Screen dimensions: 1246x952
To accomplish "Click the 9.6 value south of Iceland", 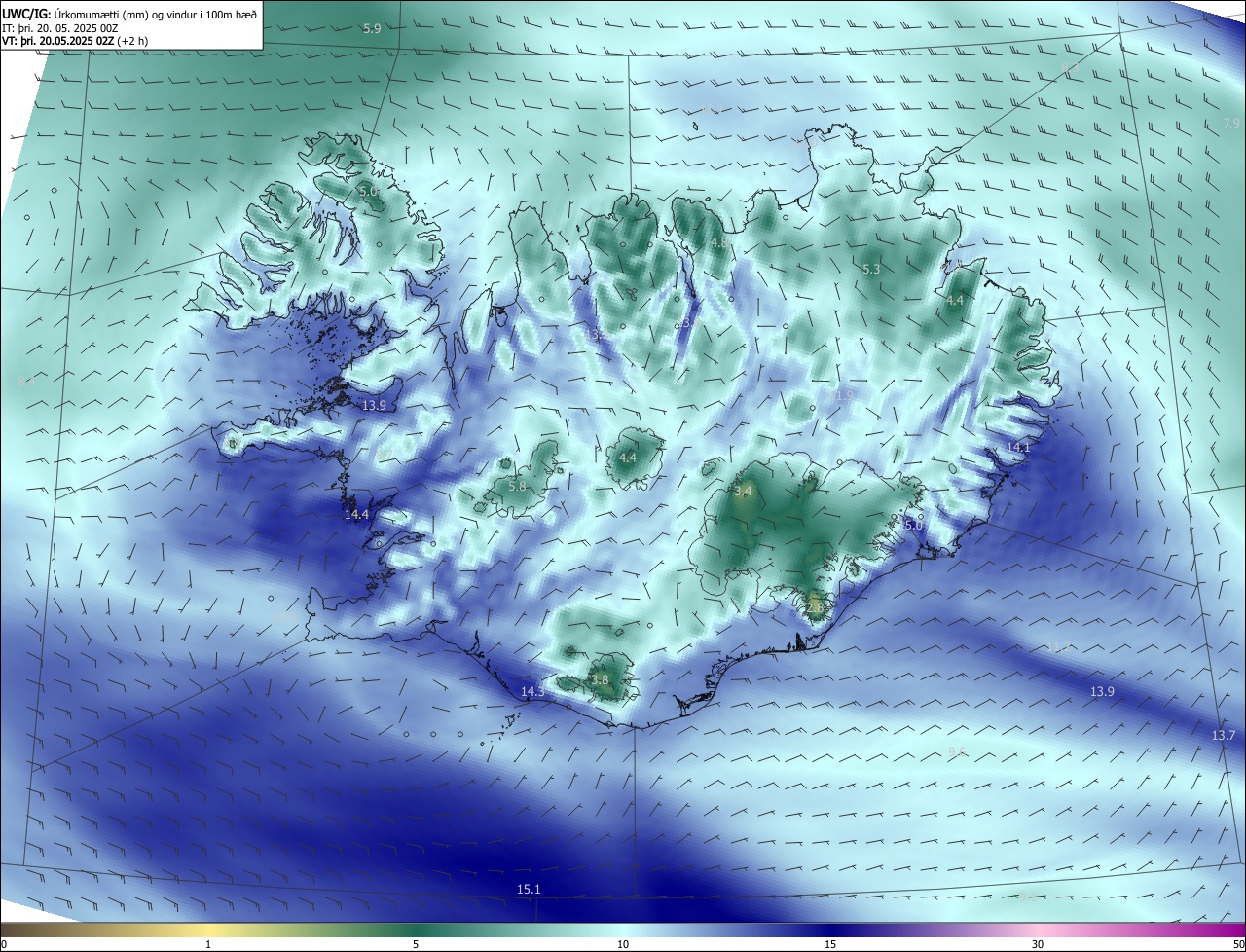I will [x=957, y=752].
